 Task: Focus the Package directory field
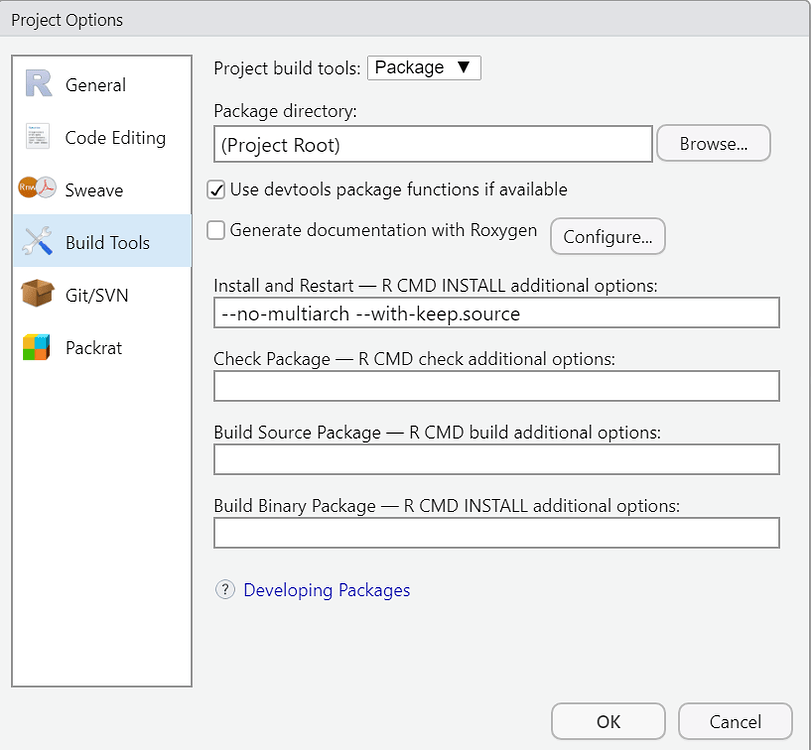433,144
